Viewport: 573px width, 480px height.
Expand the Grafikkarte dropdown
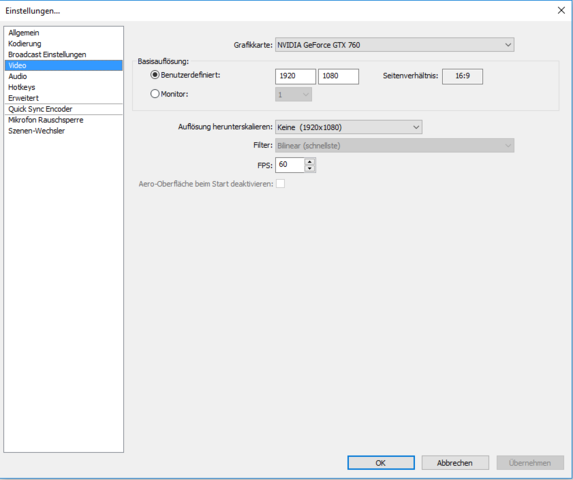(395, 45)
